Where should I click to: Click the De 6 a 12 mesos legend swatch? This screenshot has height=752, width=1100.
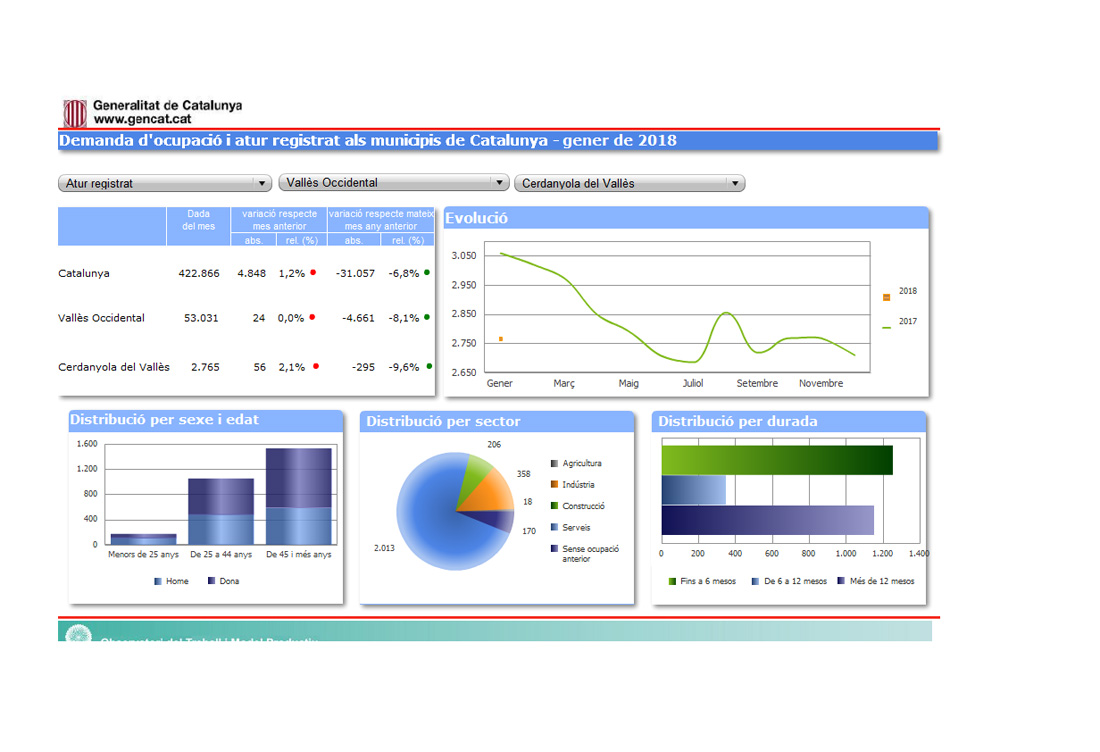(756, 581)
